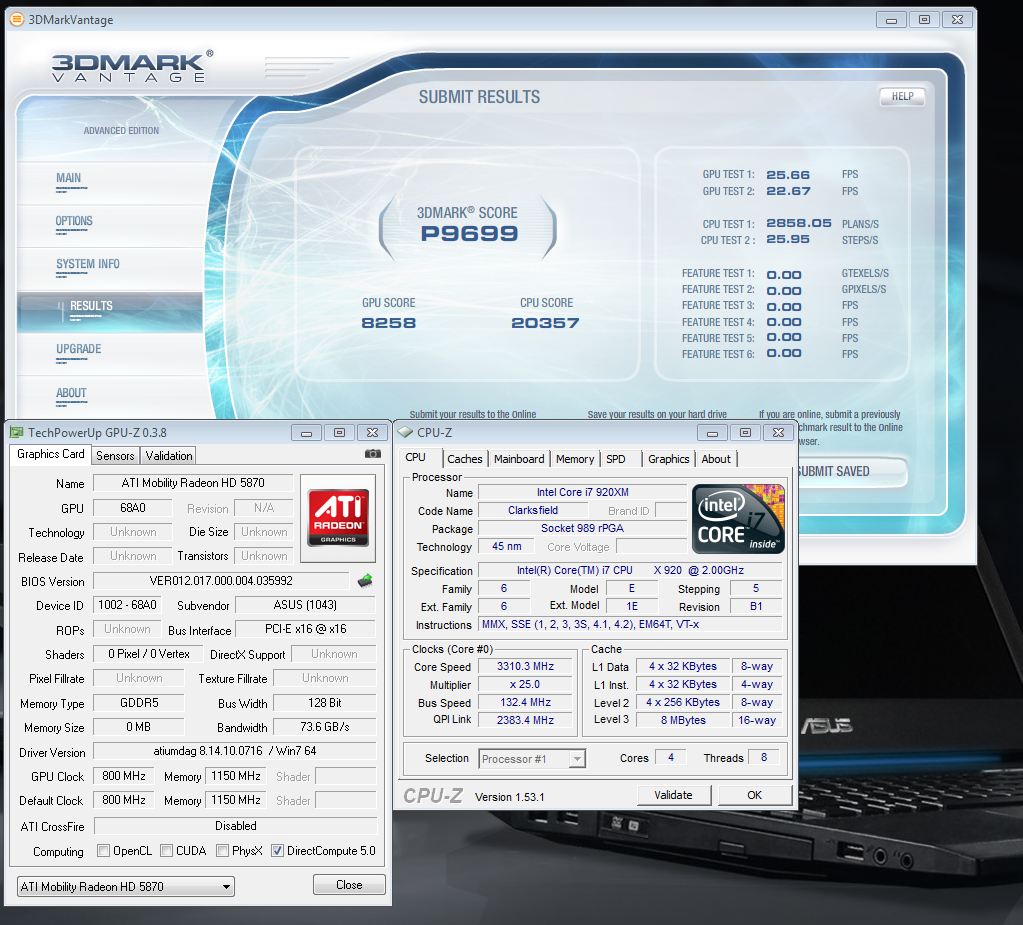Open the MAIN section in 3DMark sidebar
Image resolution: width=1023 pixels, height=925 pixels.
69,178
